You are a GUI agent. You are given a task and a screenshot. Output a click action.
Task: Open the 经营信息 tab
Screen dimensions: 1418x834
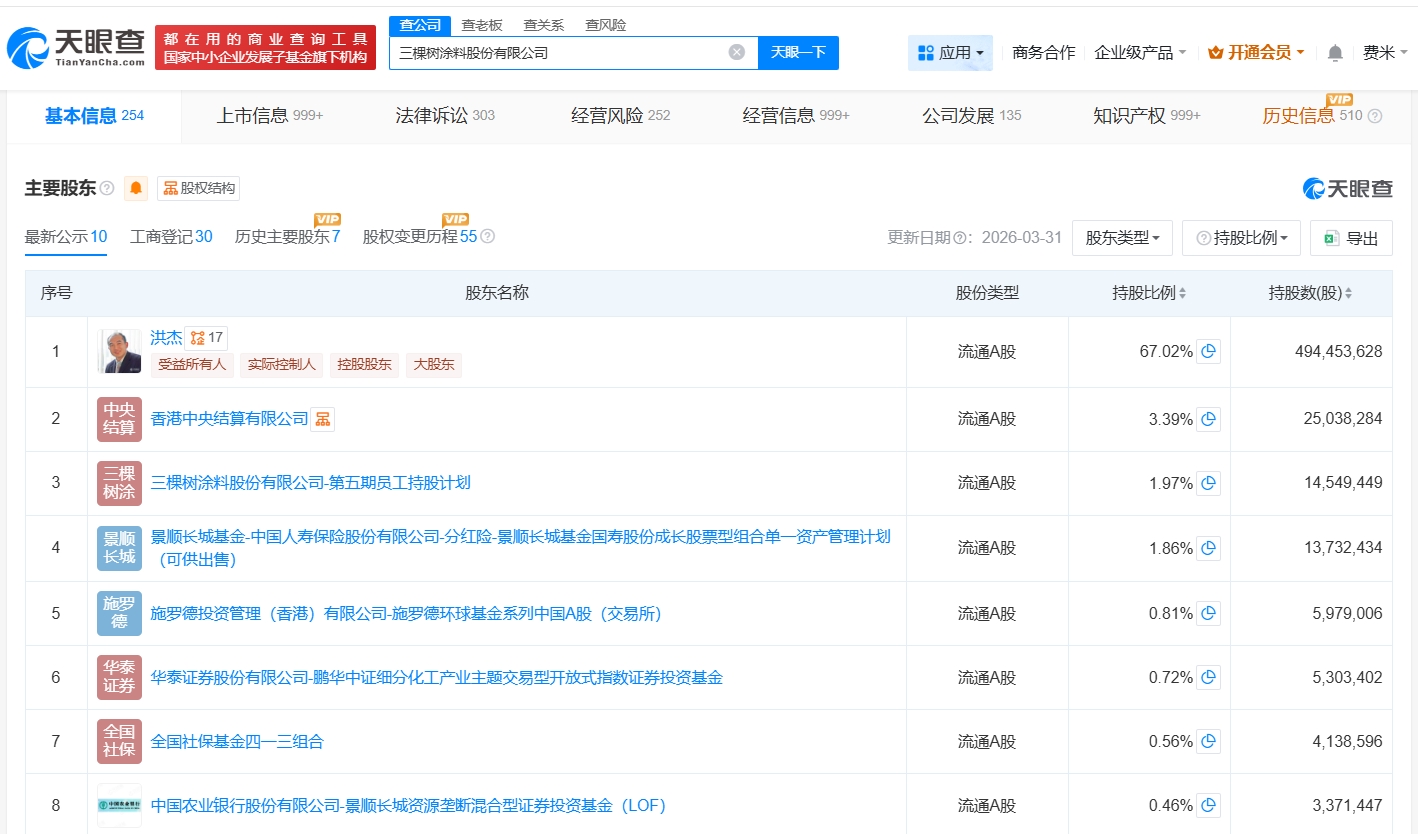click(796, 116)
